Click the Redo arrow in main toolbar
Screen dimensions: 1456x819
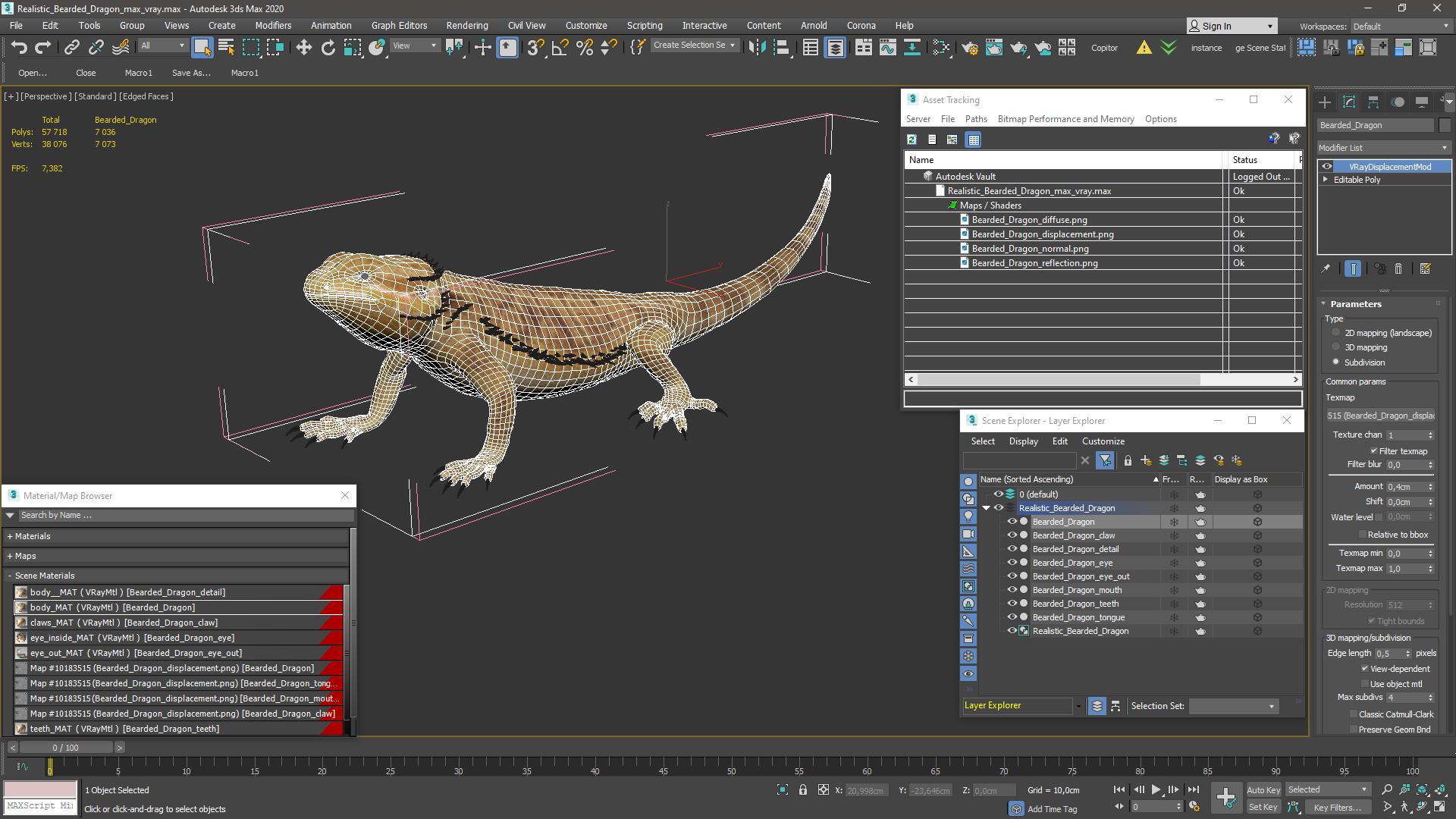(x=43, y=48)
